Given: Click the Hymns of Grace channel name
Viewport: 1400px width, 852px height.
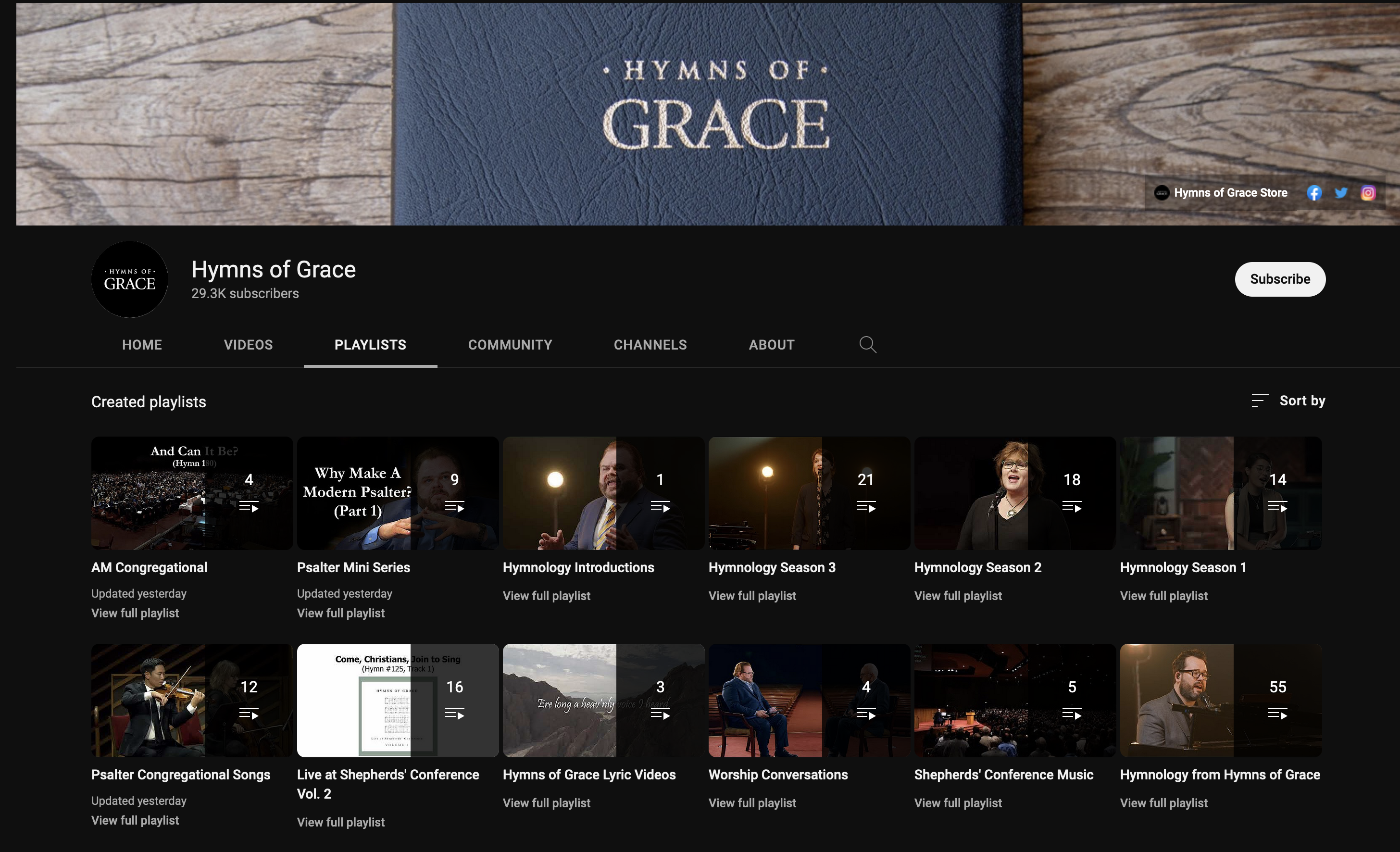Looking at the screenshot, I should pyautogui.click(x=273, y=269).
